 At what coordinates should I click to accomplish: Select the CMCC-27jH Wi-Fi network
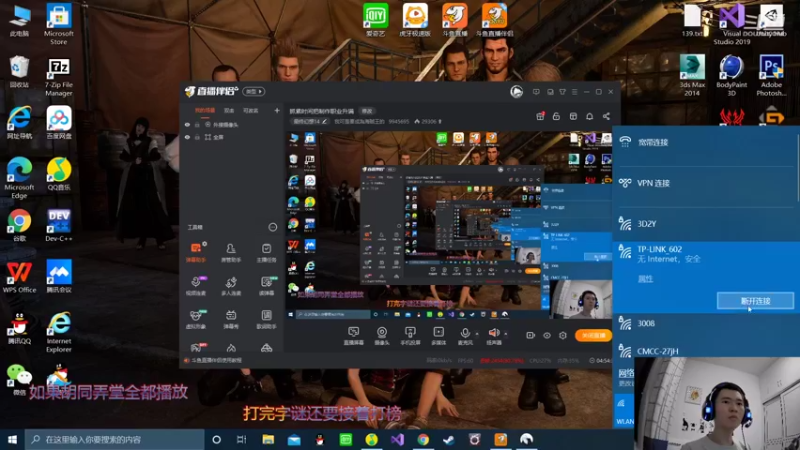pyautogui.click(x=706, y=351)
